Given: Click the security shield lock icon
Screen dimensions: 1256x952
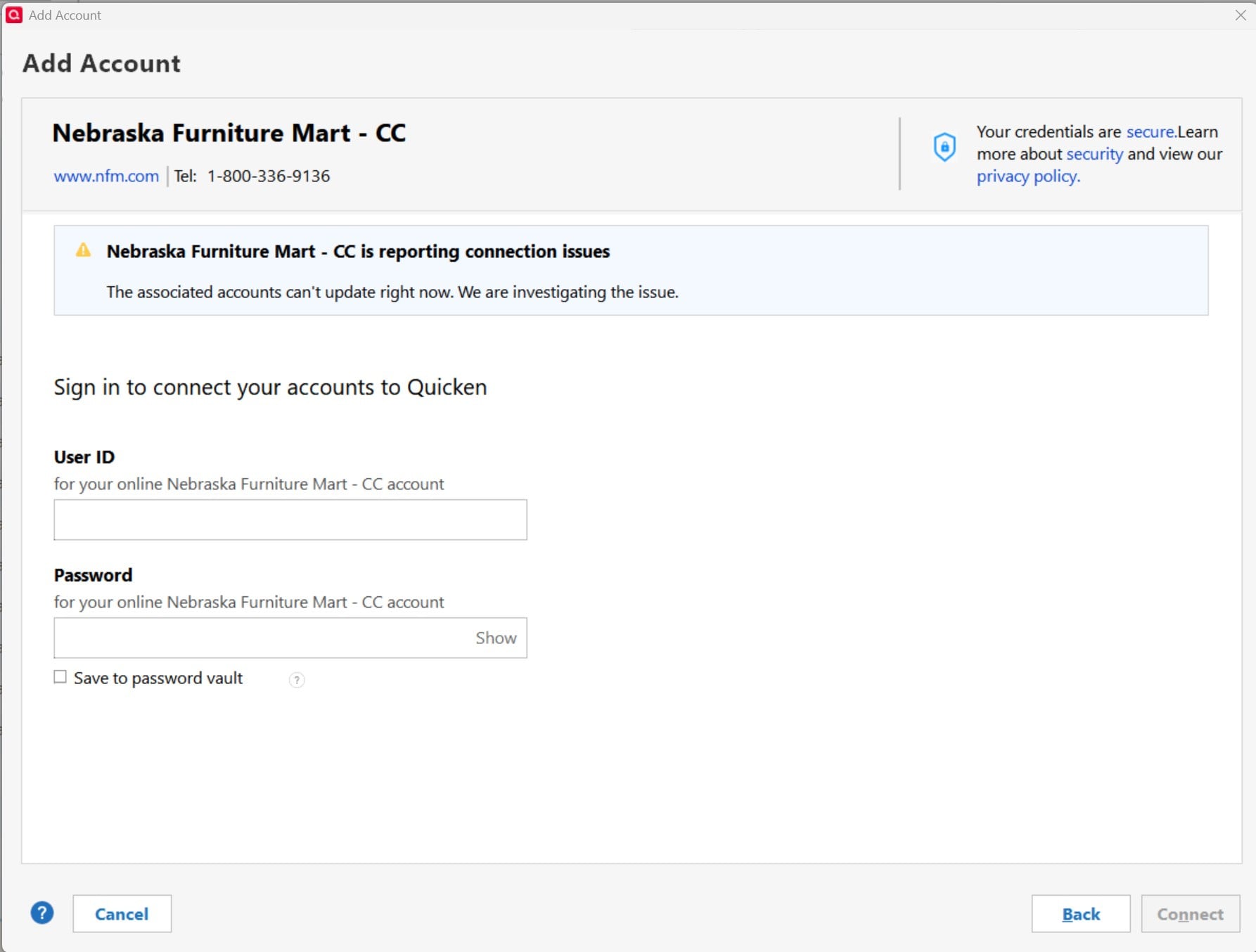Looking at the screenshot, I should pyautogui.click(x=944, y=147).
